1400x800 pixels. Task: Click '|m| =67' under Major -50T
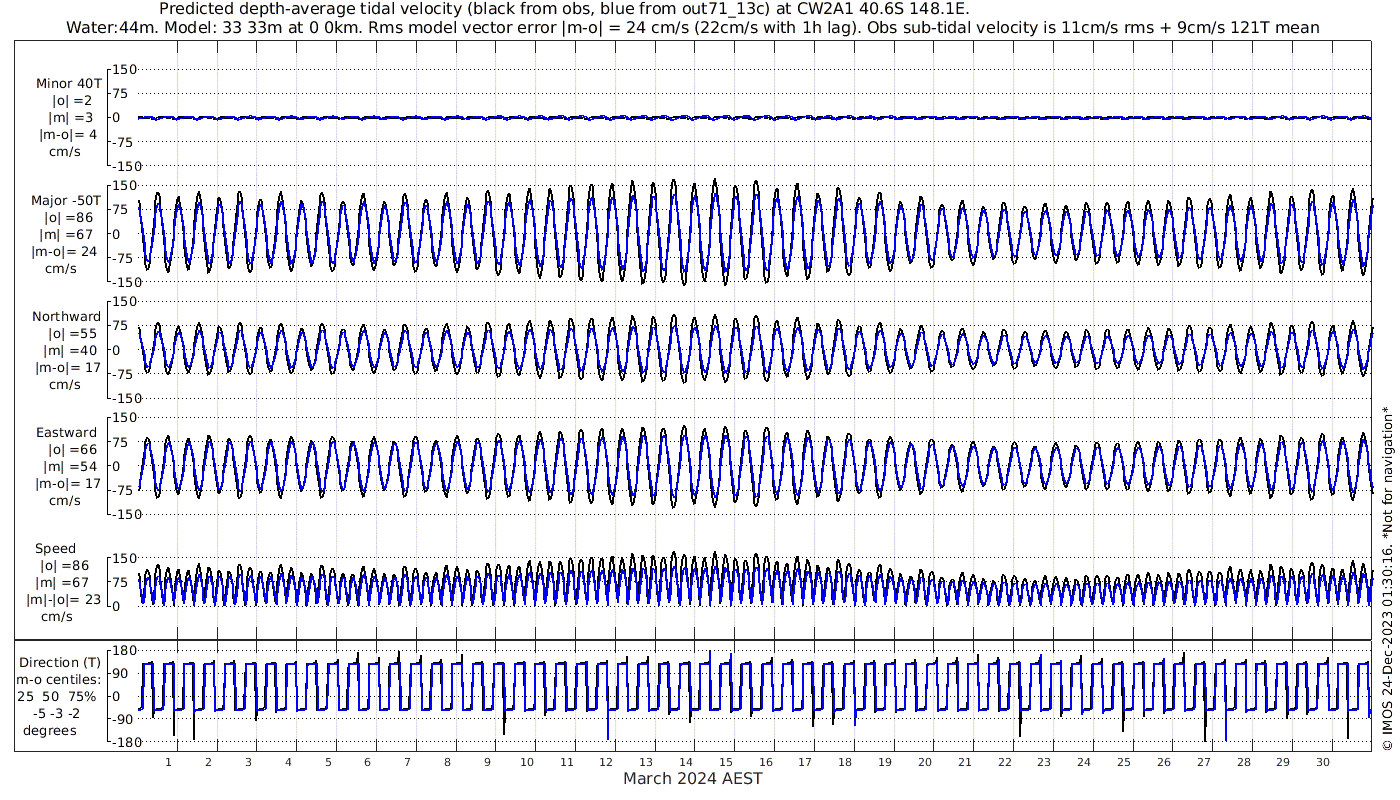coord(68,234)
